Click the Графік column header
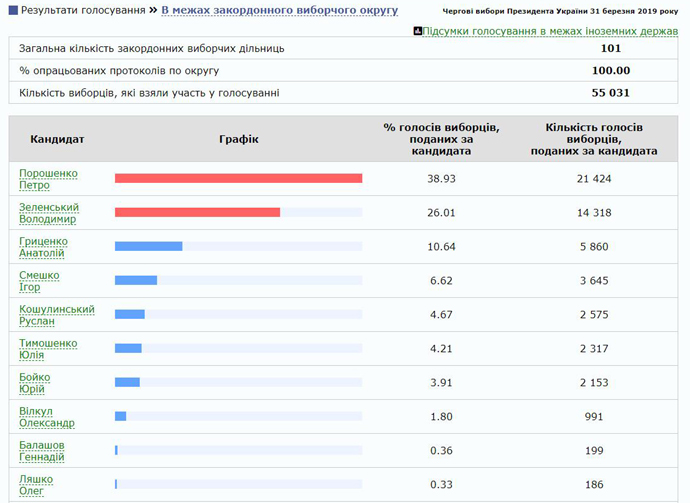690x503 pixels. pos(238,139)
